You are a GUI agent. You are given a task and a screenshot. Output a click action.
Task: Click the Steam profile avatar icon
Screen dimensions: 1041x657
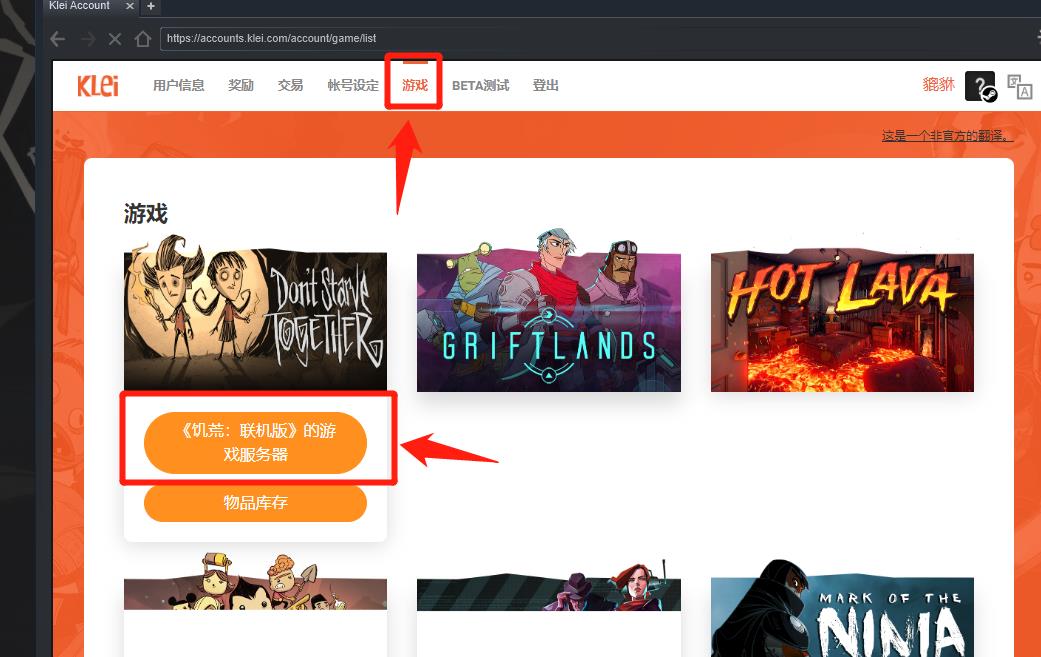[980, 86]
